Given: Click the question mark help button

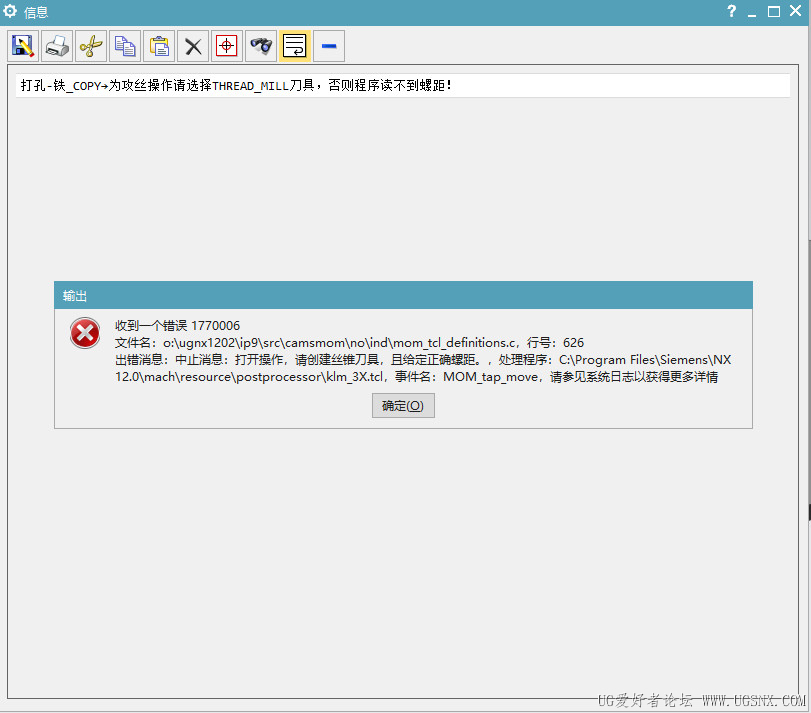Looking at the screenshot, I should [x=731, y=11].
